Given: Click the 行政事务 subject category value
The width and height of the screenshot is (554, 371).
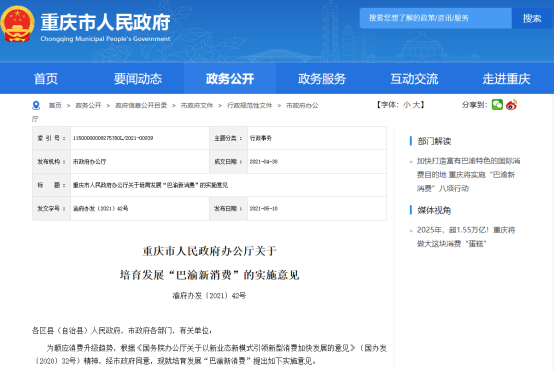Looking at the screenshot, I should [x=261, y=138].
